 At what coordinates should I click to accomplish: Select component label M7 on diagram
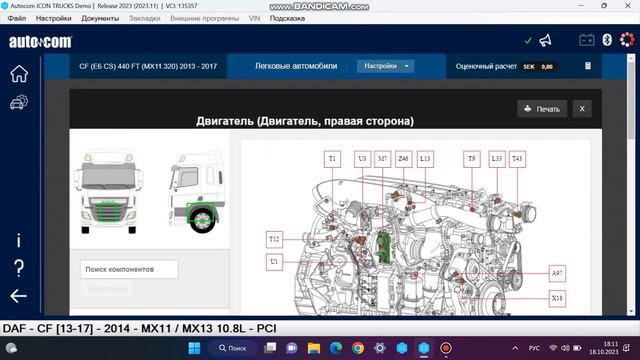pyautogui.click(x=382, y=159)
